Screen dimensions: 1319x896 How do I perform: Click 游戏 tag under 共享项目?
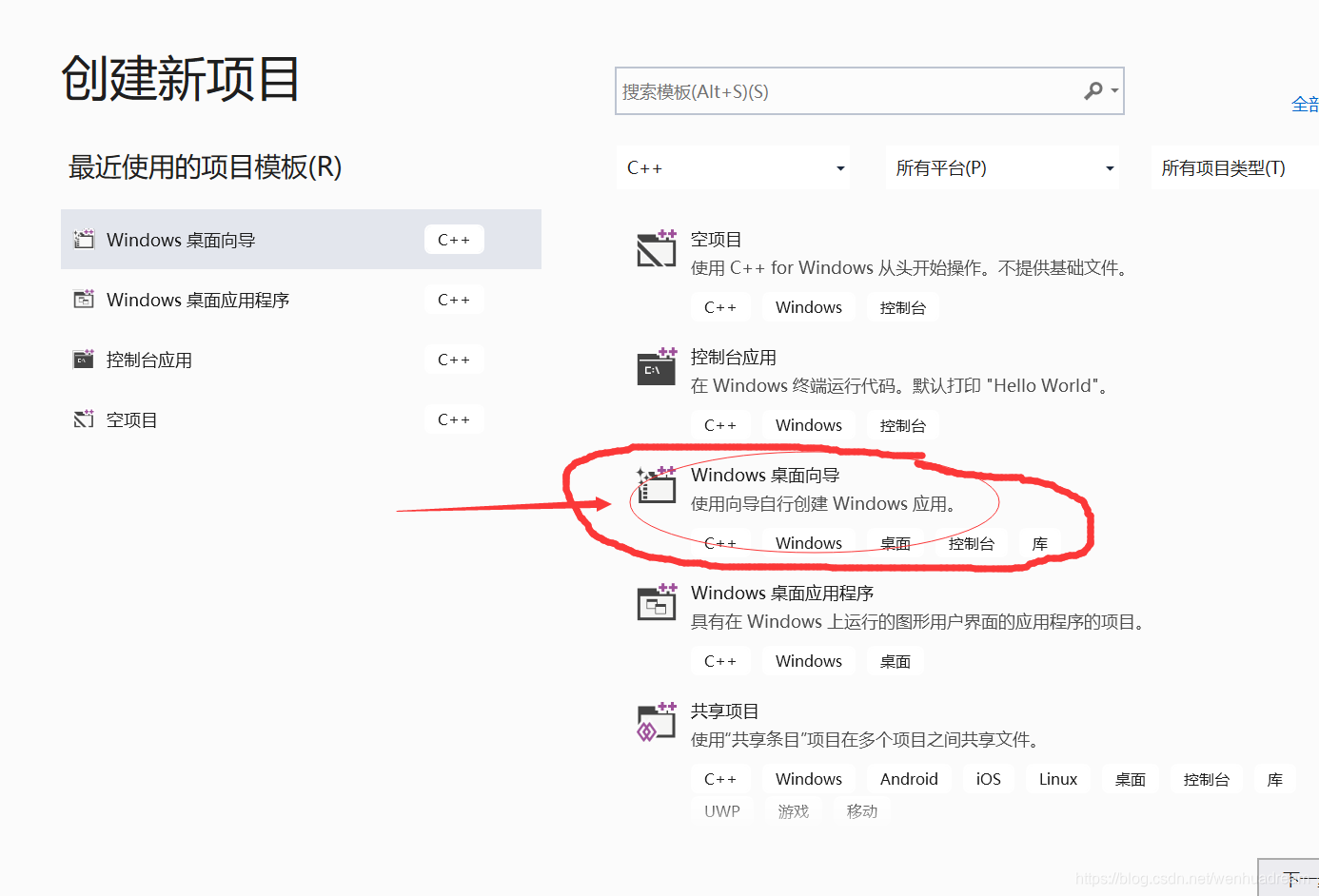point(794,811)
